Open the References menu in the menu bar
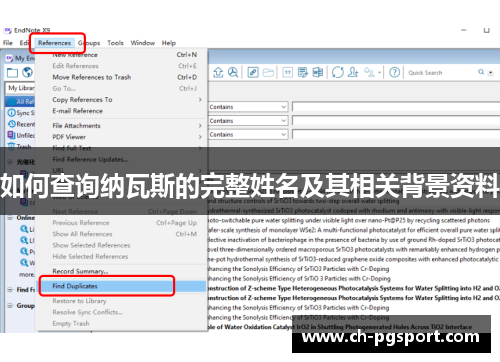The height and width of the screenshot is (362, 500). pyautogui.click(x=54, y=43)
